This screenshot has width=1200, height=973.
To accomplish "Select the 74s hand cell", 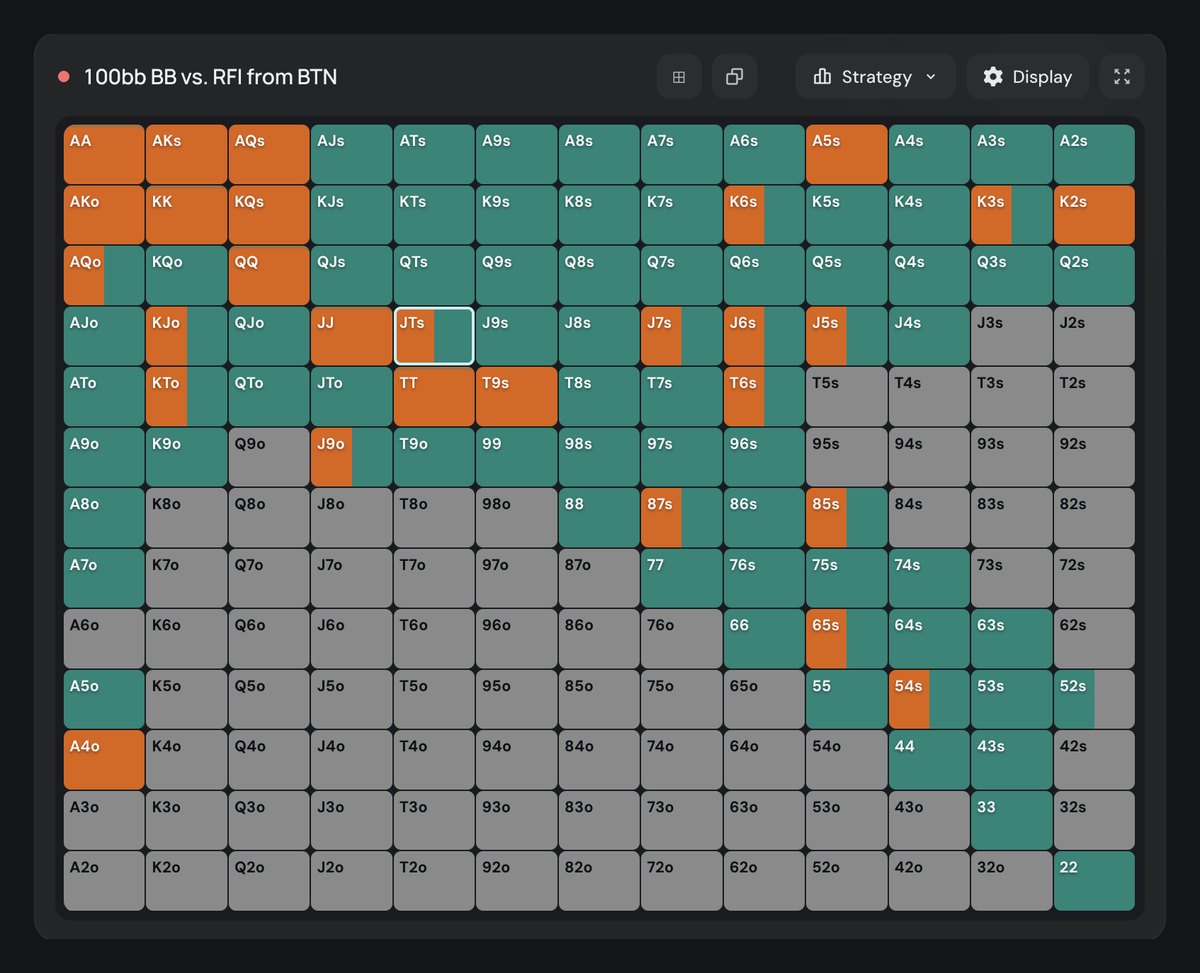I will (929, 578).
